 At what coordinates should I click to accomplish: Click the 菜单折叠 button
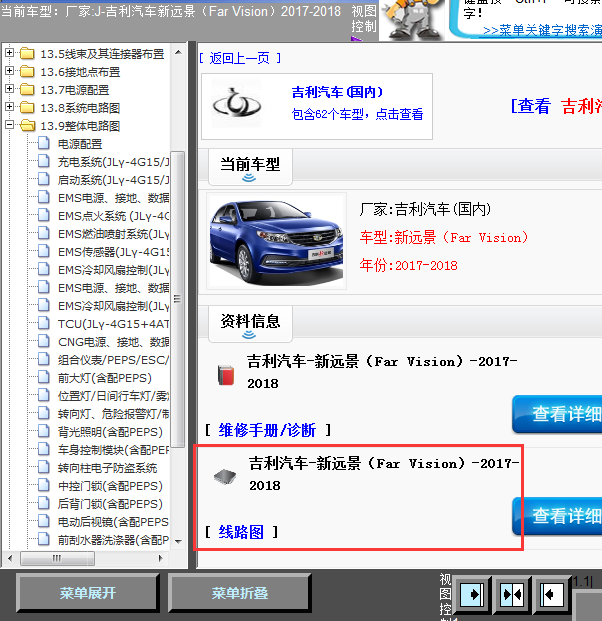click(240, 593)
